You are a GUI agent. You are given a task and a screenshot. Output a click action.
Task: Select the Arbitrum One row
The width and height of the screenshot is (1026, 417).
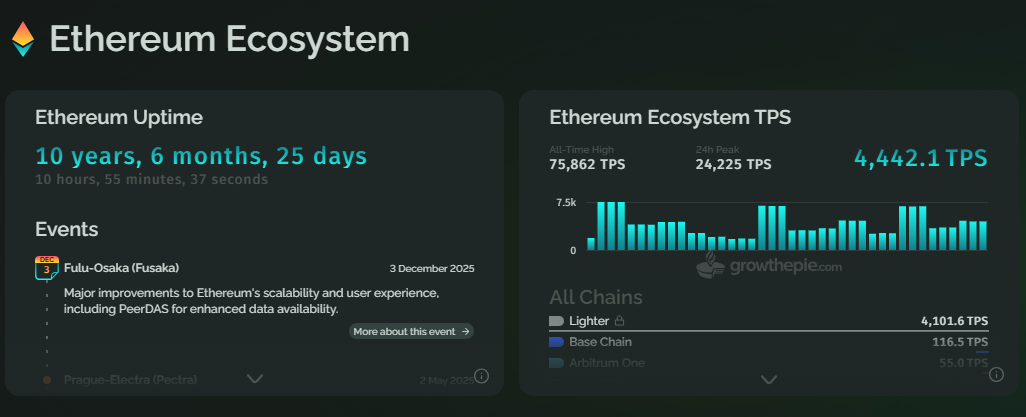pos(768,363)
